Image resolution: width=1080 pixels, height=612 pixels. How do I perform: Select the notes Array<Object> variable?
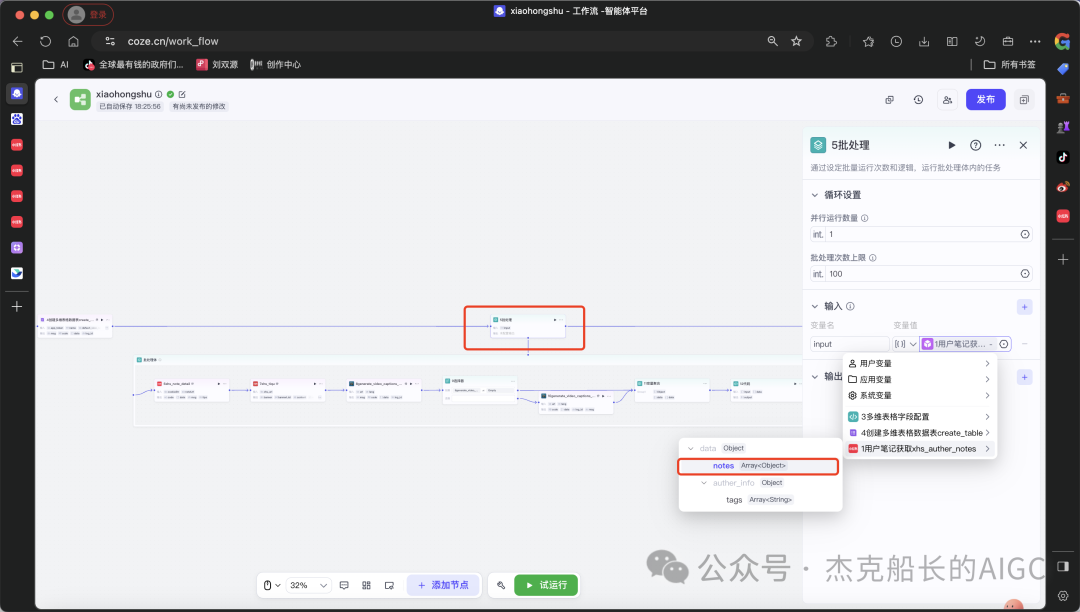click(723, 465)
